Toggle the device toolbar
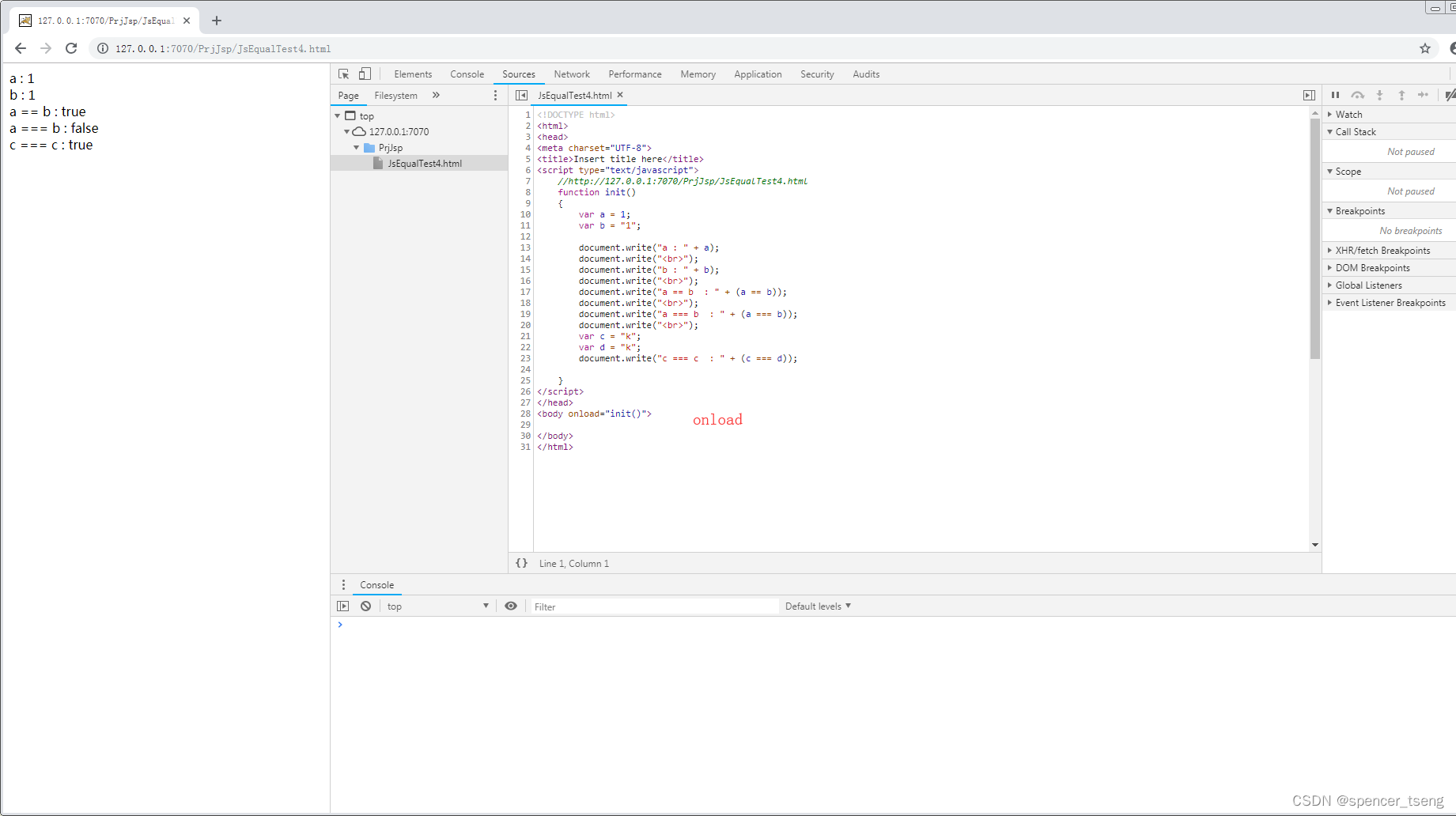The height and width of the screenshot is (816, 1456). pos(365,74)
